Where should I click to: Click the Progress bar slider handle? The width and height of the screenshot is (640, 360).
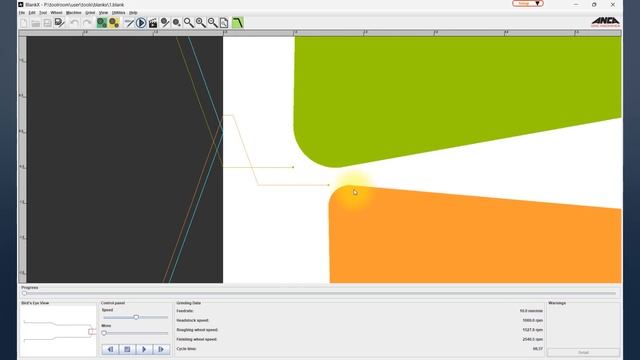pyautogui.click(x=24, y=293)
